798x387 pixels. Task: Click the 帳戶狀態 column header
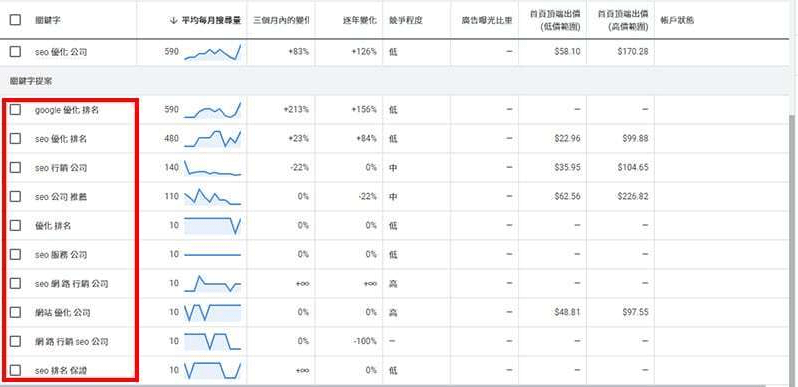677,20
